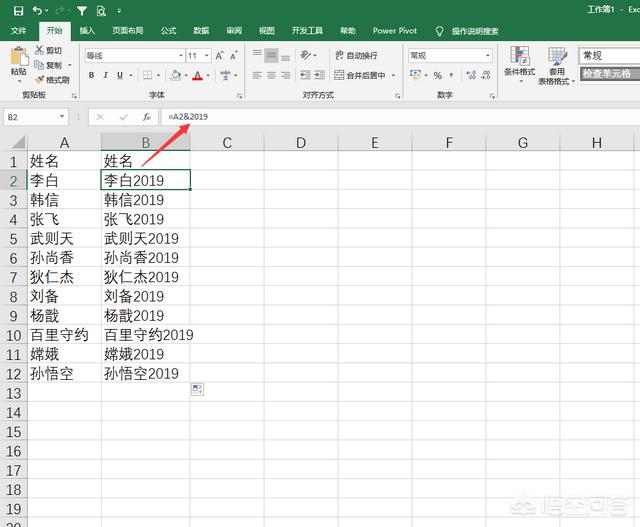Click the accounting currency format icon

(x=416, y=75)
